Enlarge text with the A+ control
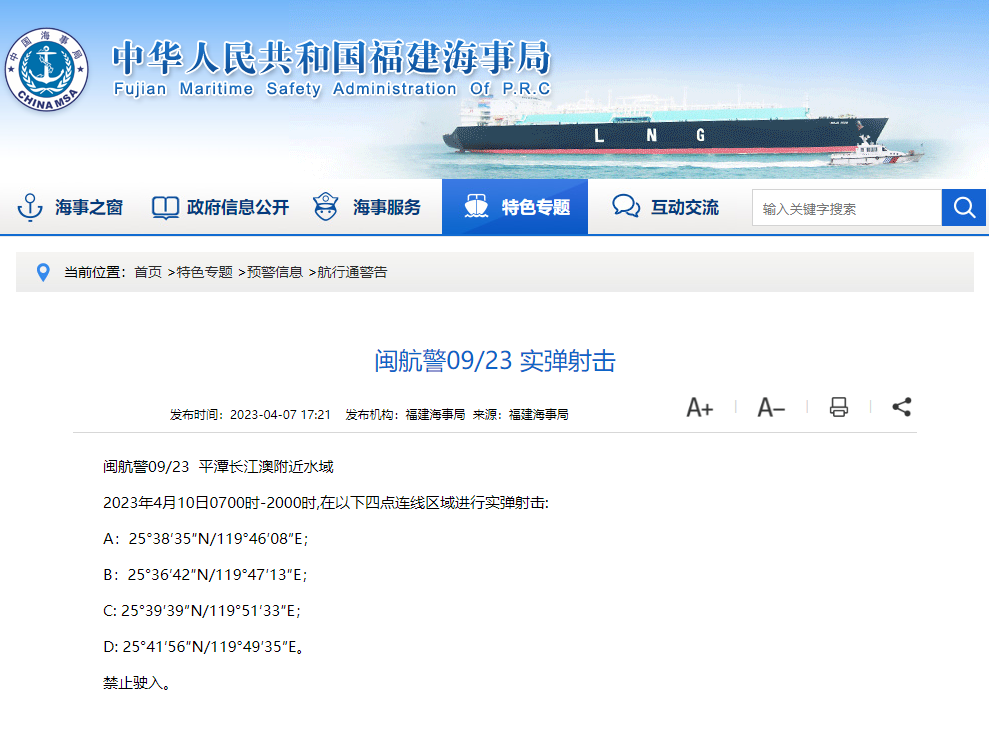 click(699, 407)
